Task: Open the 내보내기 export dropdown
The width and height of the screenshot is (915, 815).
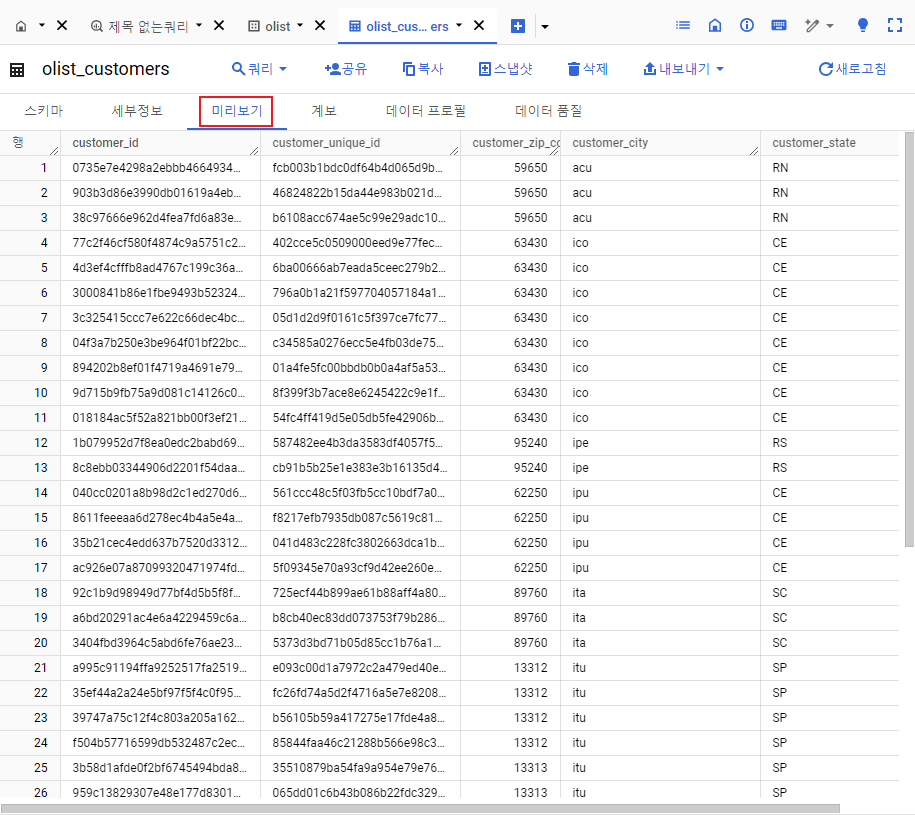Action: click(683, 69)
